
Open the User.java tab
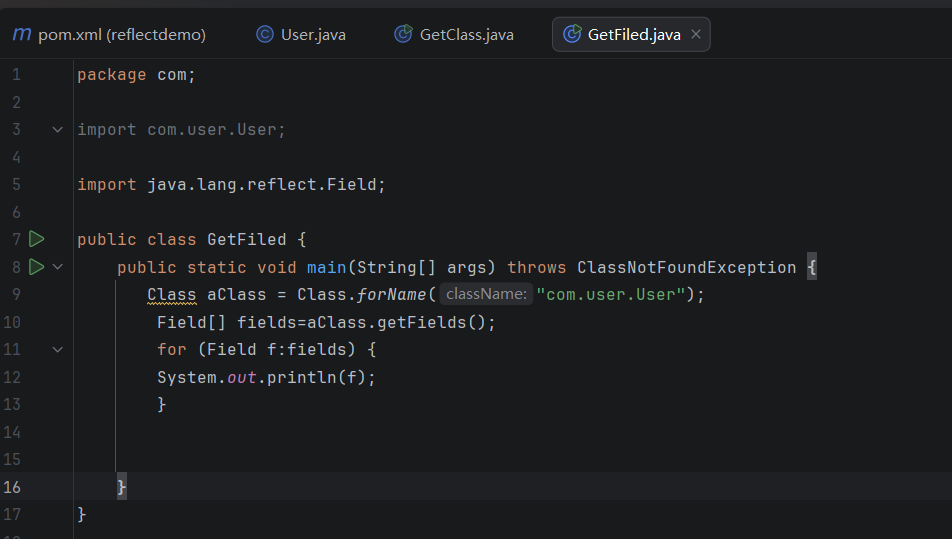point(301,35)
